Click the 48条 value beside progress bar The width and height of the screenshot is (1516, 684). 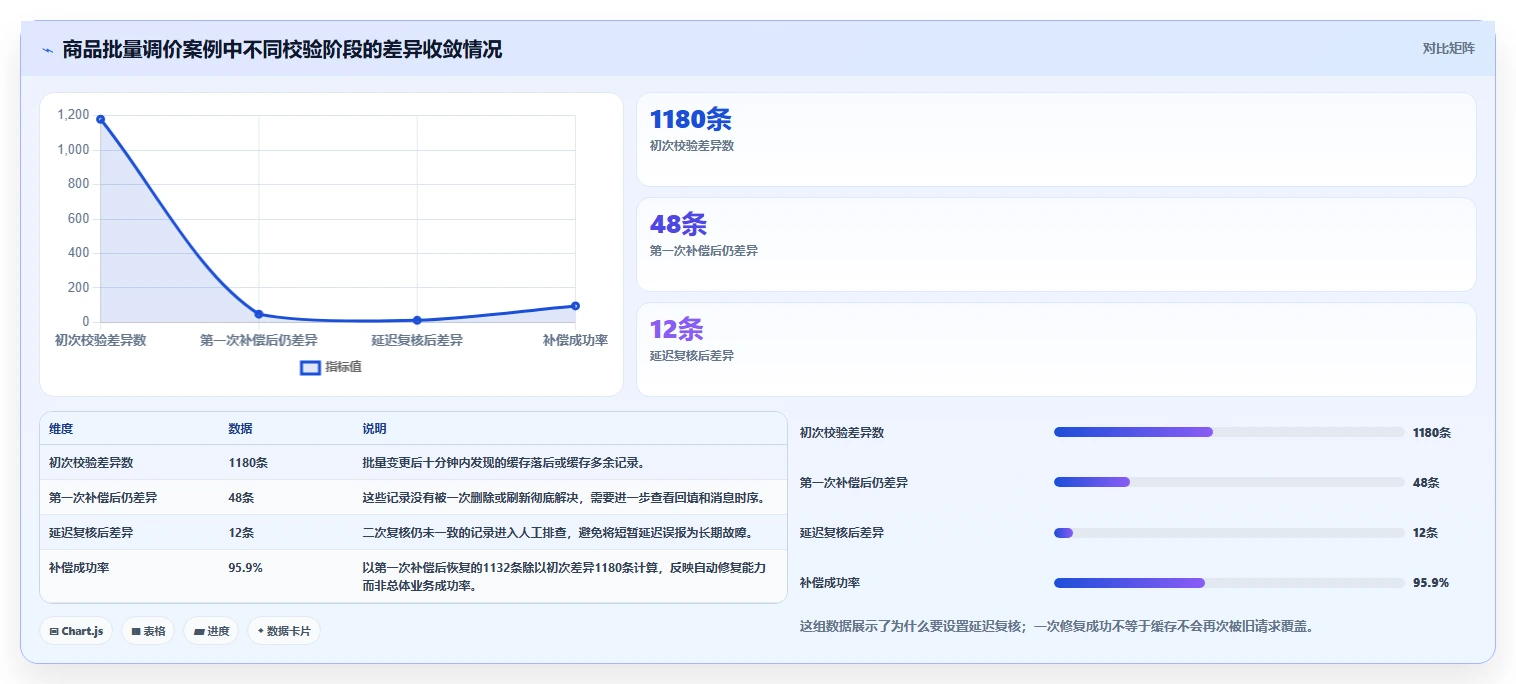point(1426,482)
